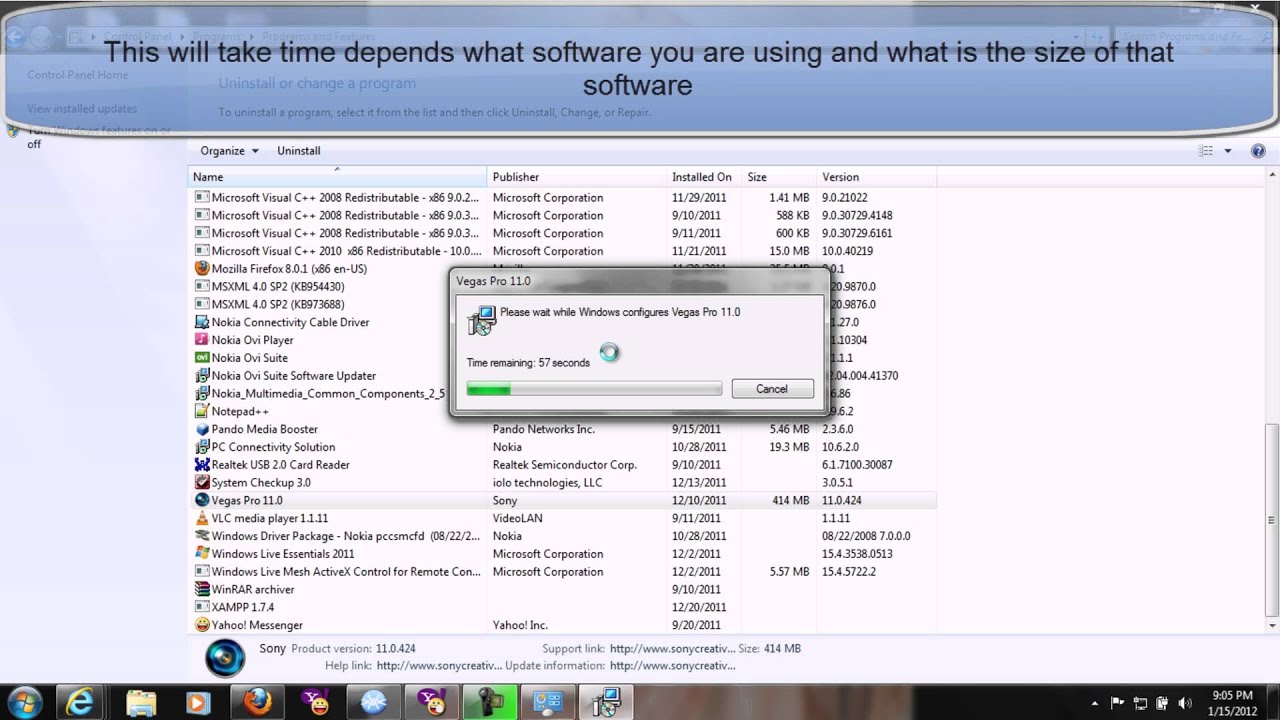Click the Uninstall toolbar button
This screenshot has height=720, width=1280.
[299, 151]
